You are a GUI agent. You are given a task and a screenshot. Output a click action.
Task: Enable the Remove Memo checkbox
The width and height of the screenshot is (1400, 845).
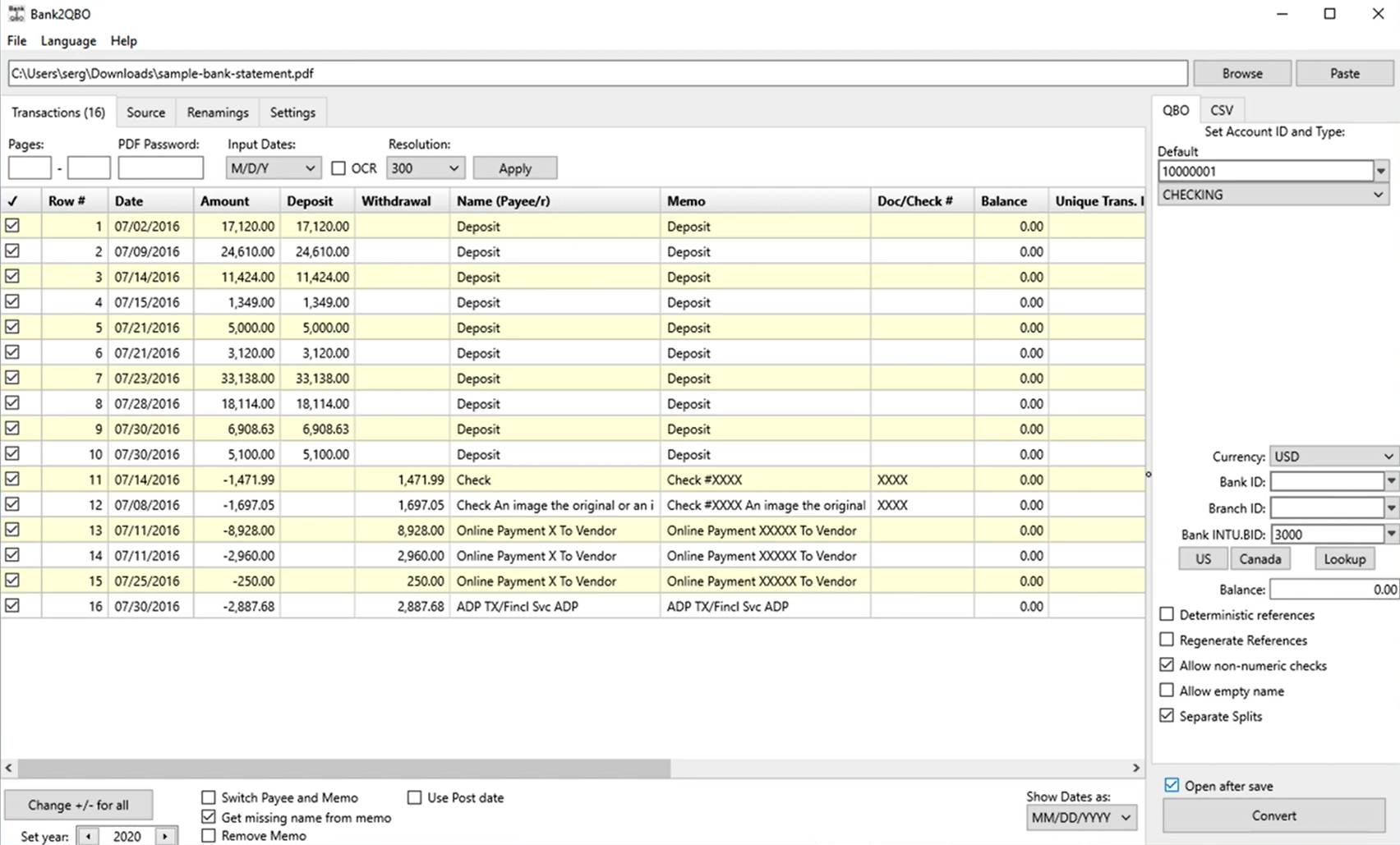(209, 836)
